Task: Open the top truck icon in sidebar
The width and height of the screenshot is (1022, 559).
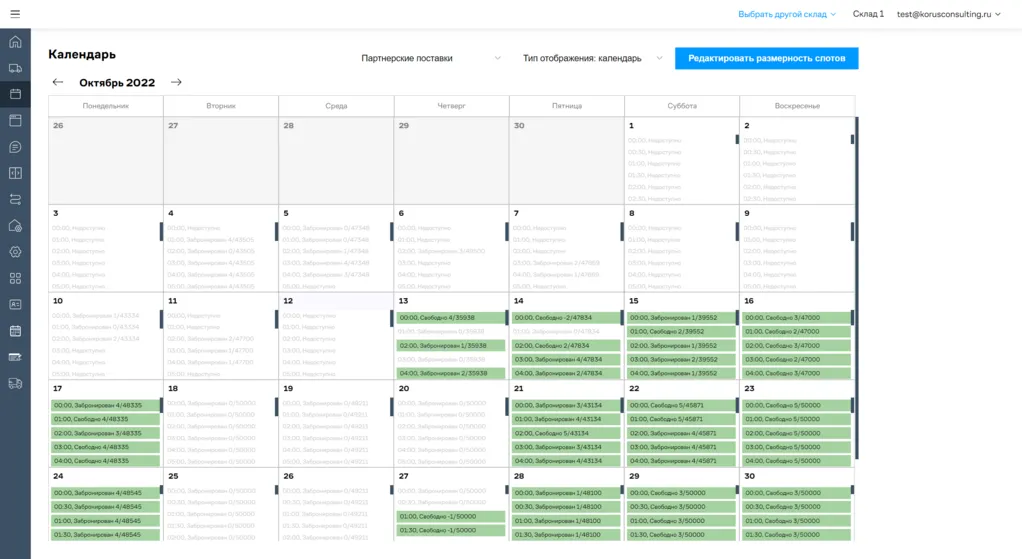Action: pos(15,68)
